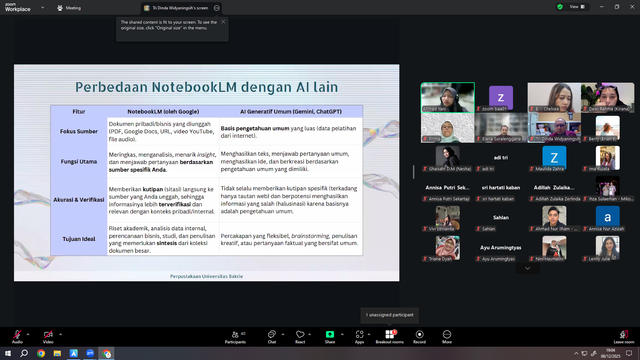Select Elana Suralenggana's video tile
This screenshot has width=640, height=360.
click(501, 128)
